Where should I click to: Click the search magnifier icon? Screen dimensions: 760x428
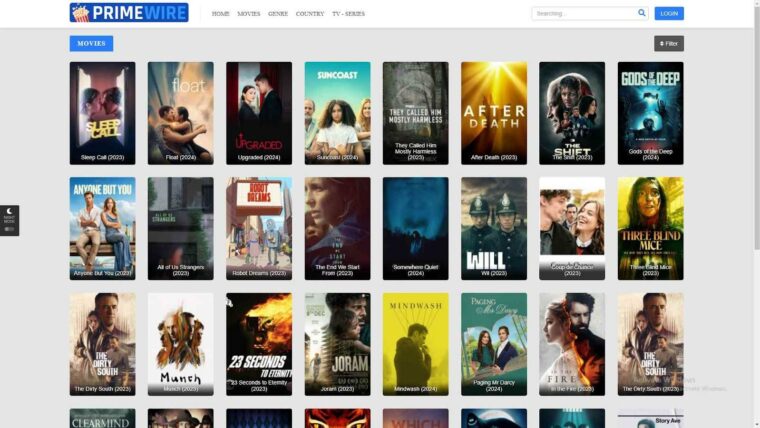pyautogui.click(x=641, y=13)
